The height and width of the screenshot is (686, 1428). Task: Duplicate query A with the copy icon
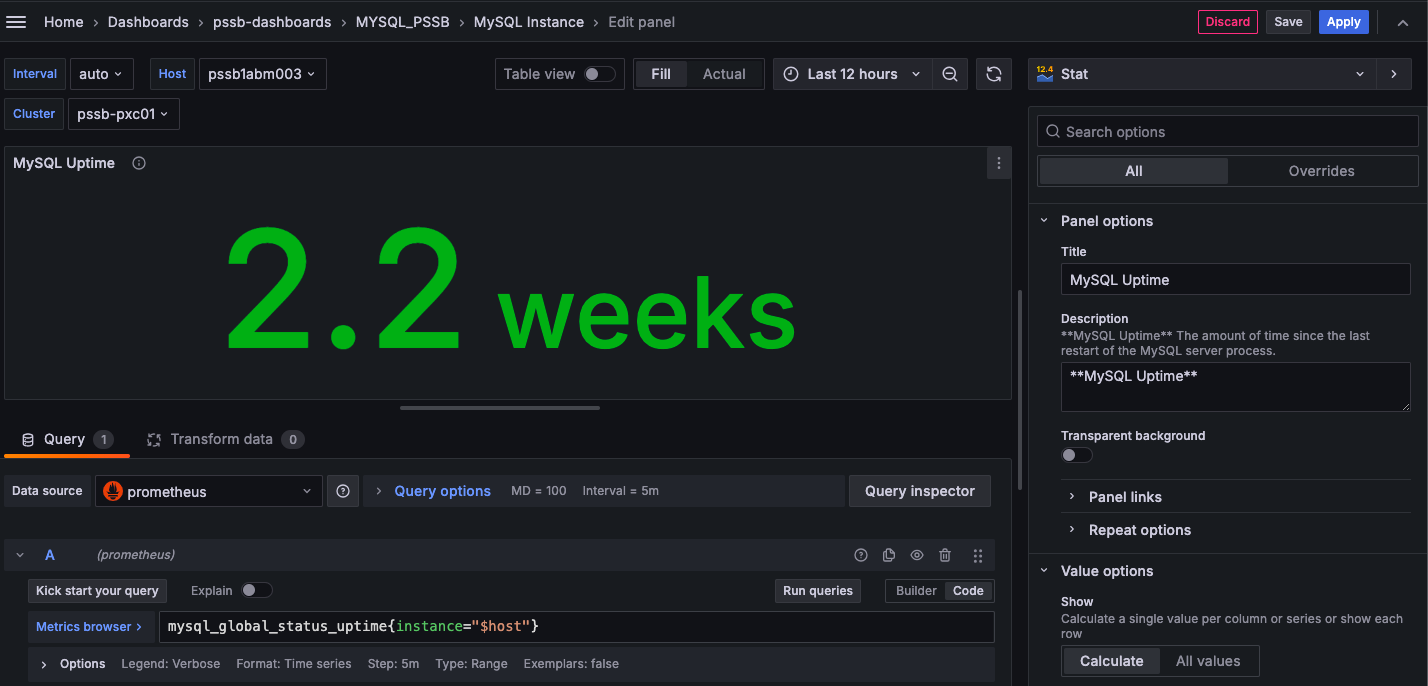pos(889,555)
